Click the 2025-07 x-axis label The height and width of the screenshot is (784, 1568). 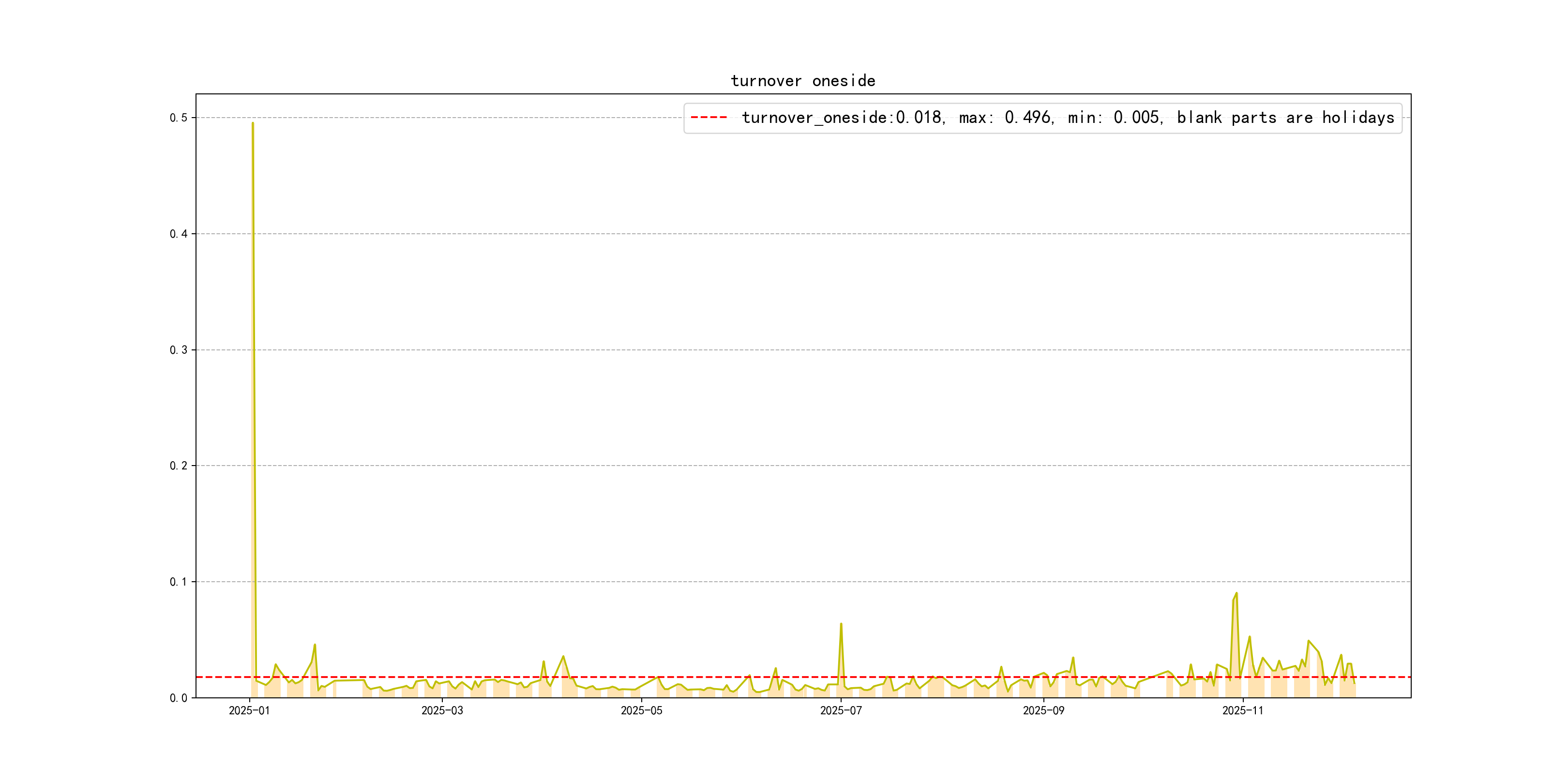(x=841, y=710)
